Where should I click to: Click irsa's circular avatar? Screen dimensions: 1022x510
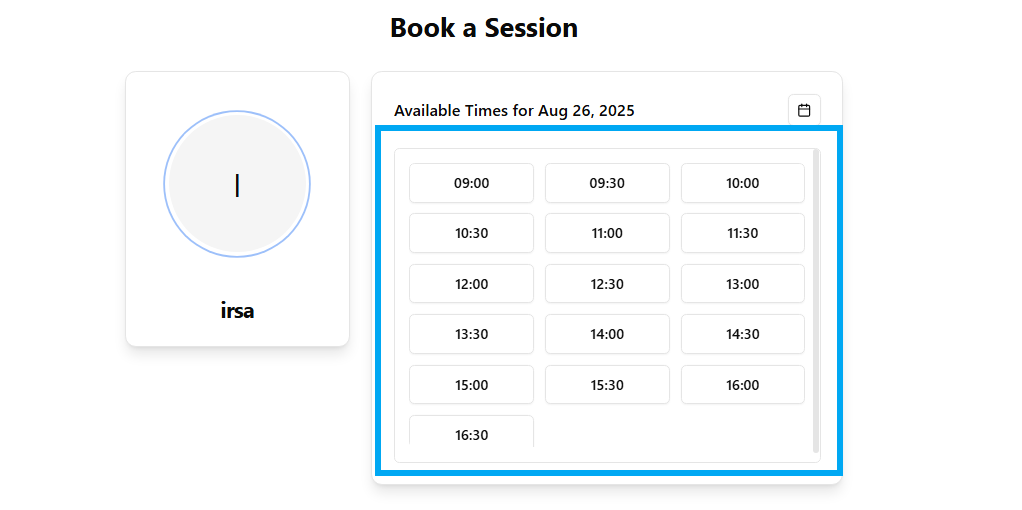[237, 184]
